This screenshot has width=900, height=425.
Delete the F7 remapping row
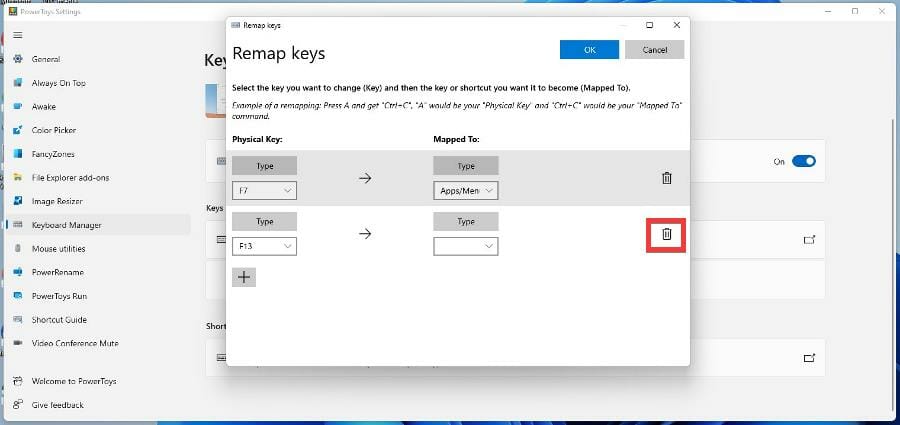pos(666,178)
